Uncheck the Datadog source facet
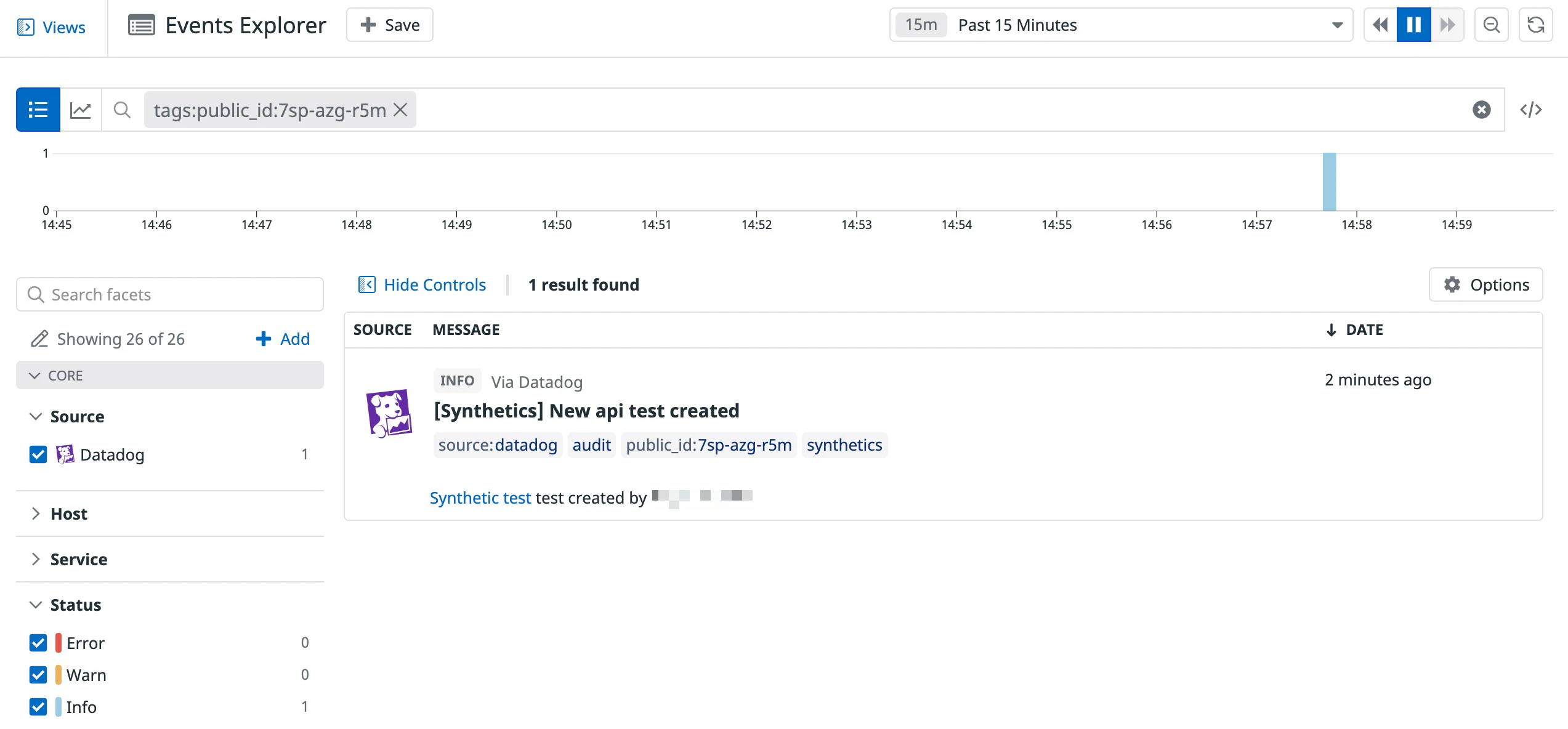Screen dimensions: 1568x729 [x=38, y=454]
